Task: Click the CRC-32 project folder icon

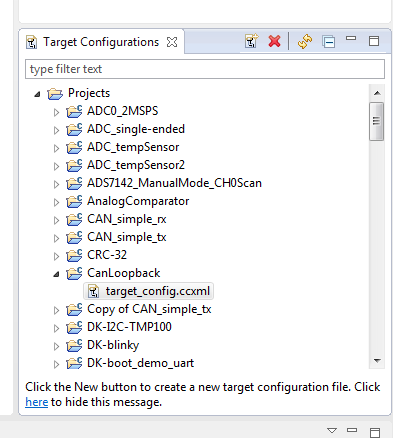Action: pos(74,255)
